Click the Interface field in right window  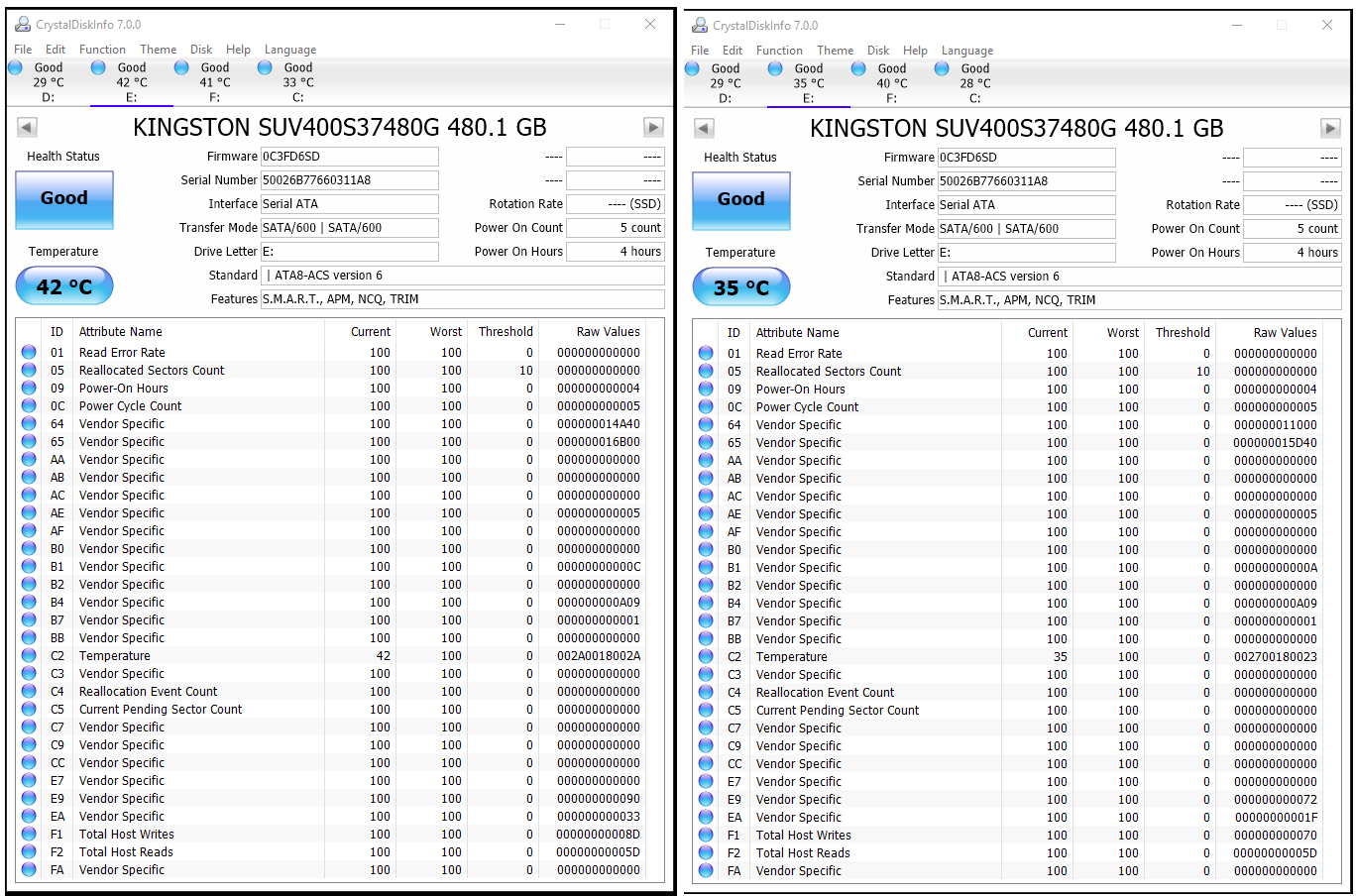pyautogui.click(x=1026, y=205)
